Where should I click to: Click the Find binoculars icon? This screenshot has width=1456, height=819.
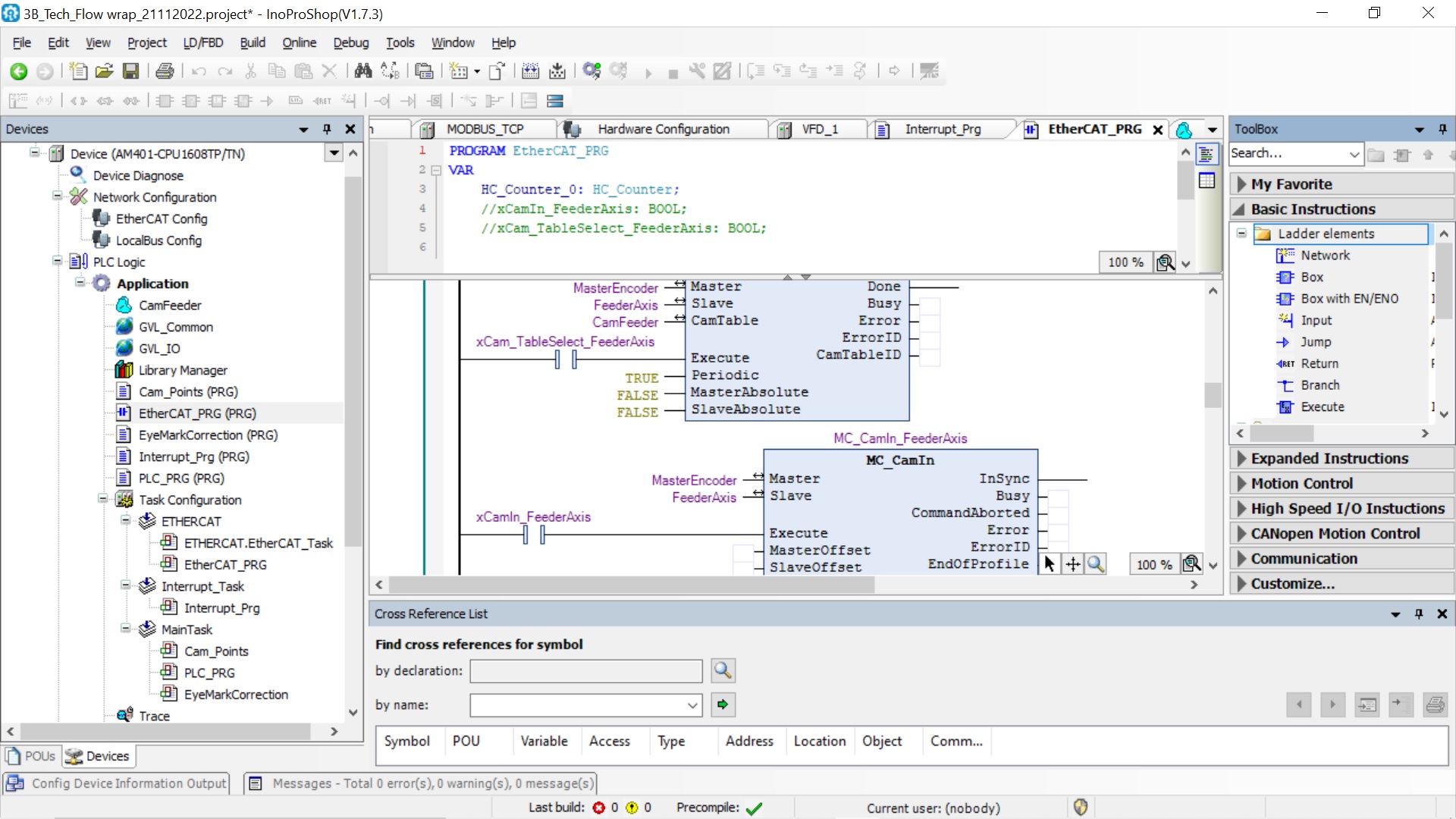(363, 71)
